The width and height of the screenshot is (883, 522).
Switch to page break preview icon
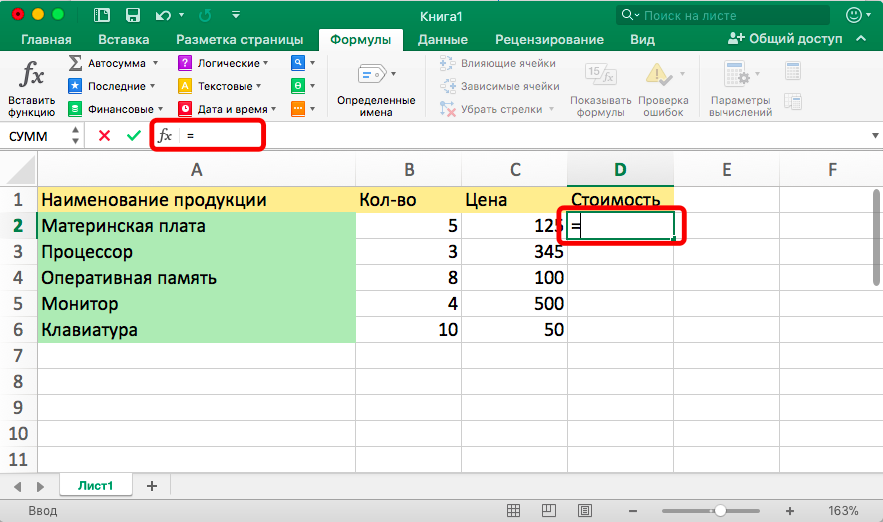point(585,510)
